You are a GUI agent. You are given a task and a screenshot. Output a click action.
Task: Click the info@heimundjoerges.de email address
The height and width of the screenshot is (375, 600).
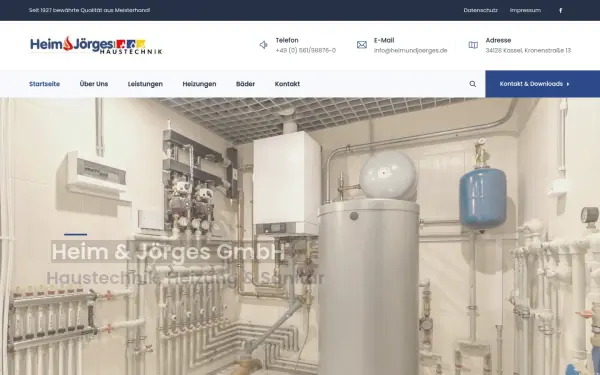(x=411, y=51)
